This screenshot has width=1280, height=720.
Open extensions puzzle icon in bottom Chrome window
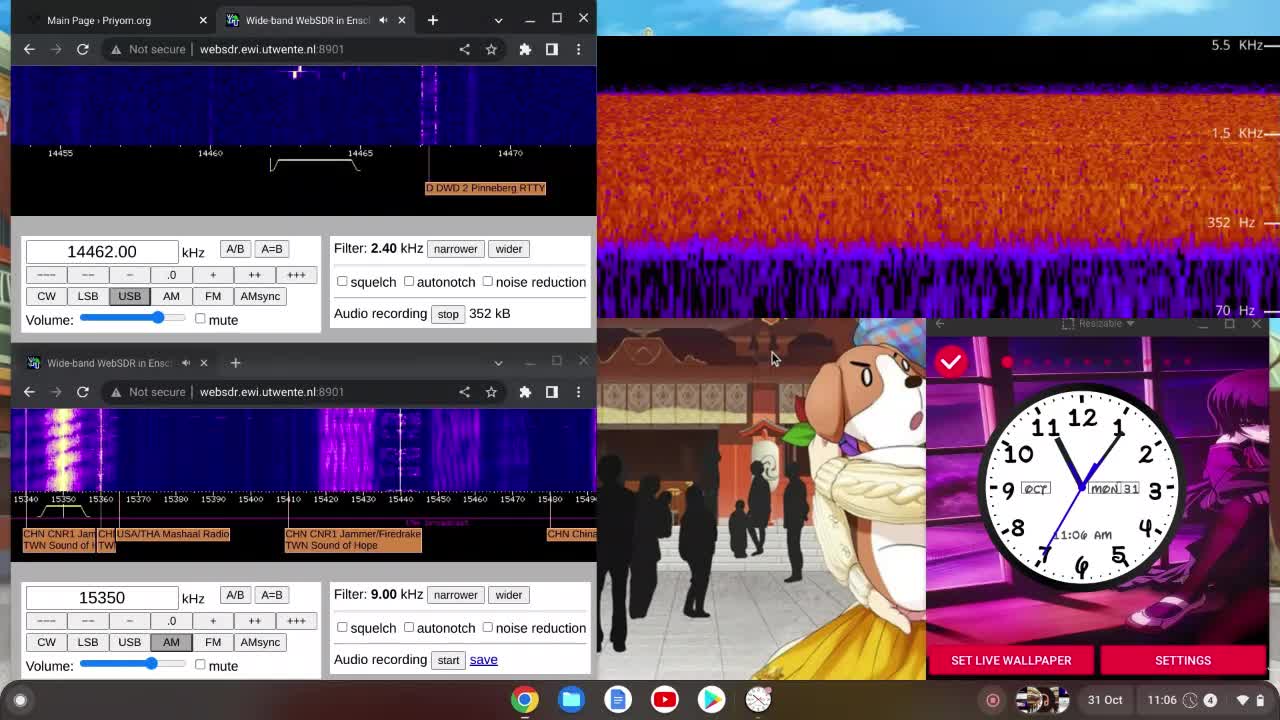525,392
